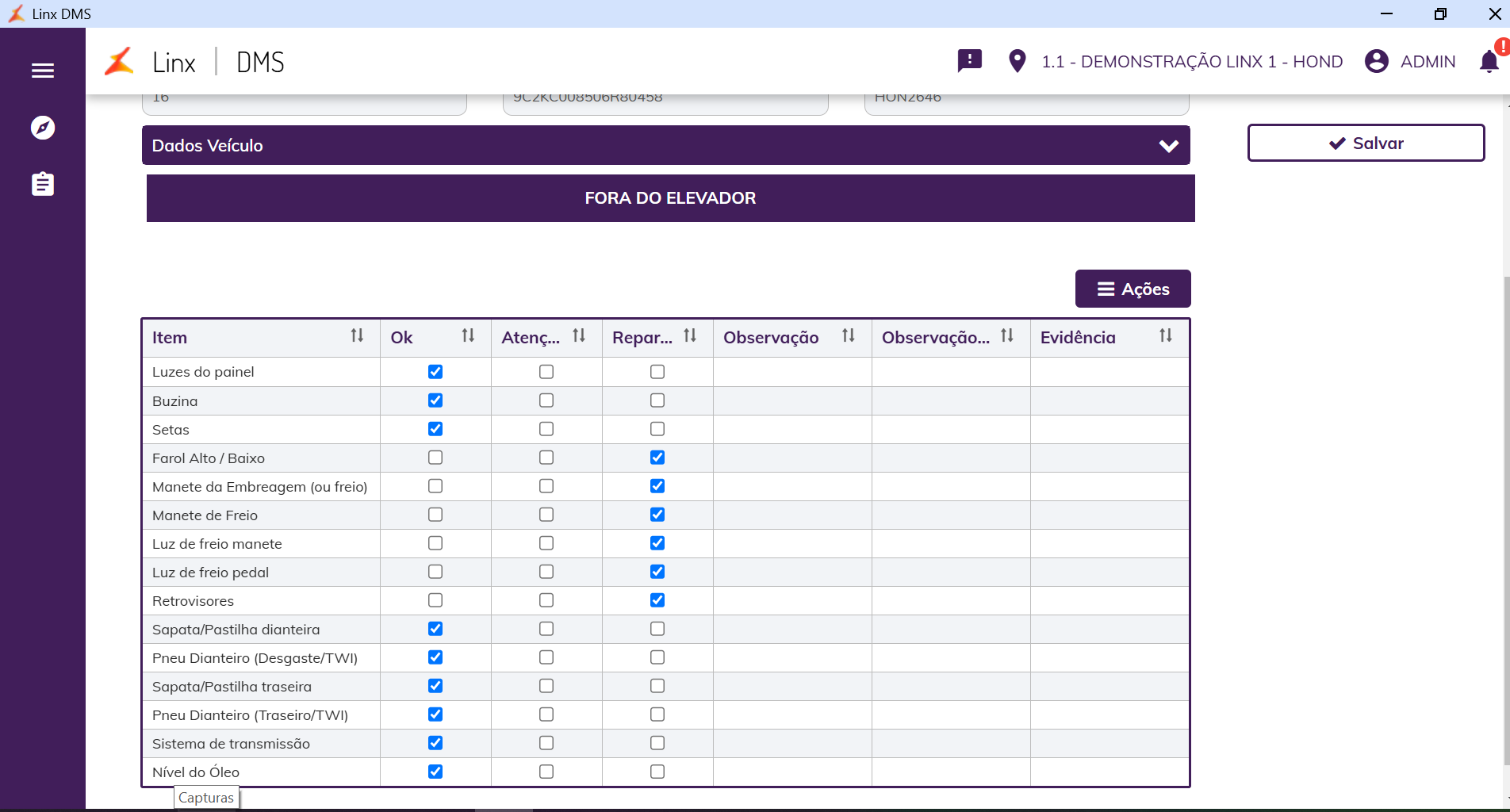Click second Observação cell for Buzina

(x=951, y=400)
